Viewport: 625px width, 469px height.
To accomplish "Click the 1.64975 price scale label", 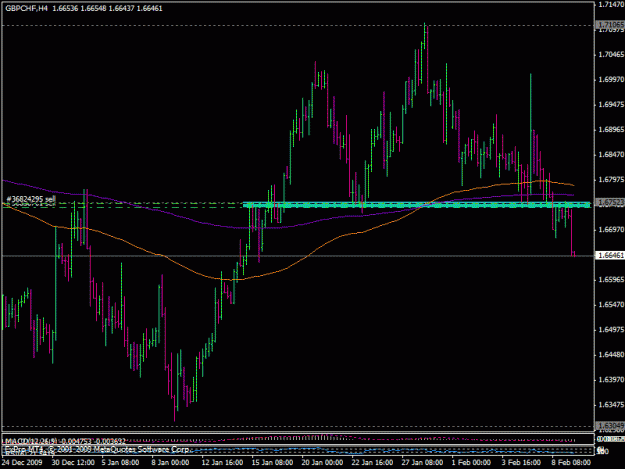I will (x=611, y=330).
